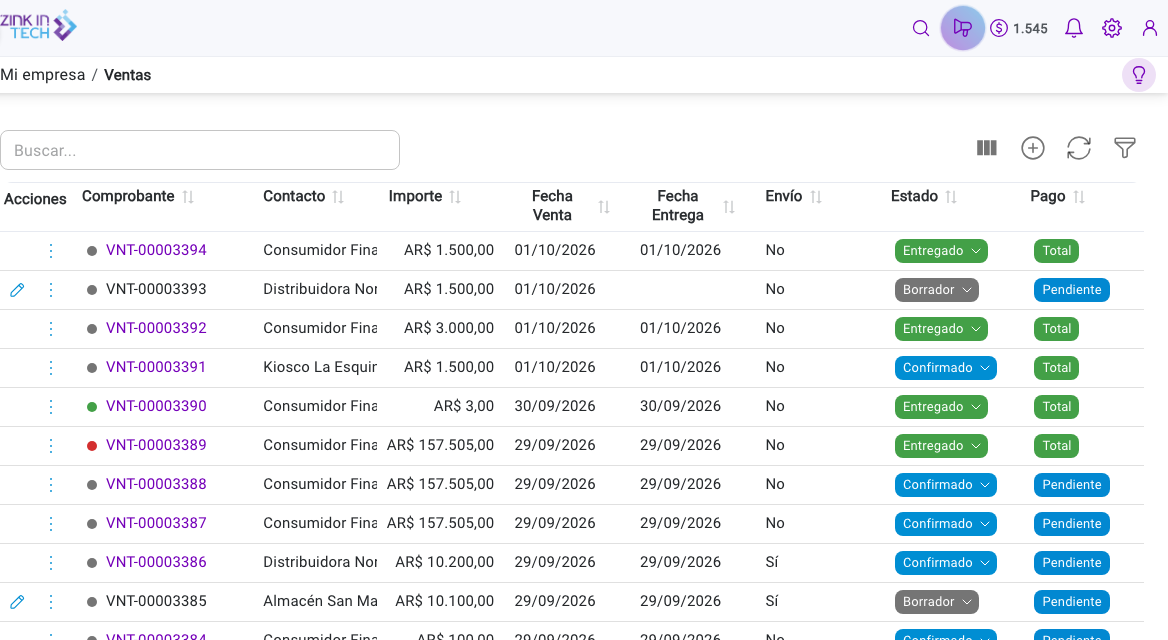Refresh the sales table
The width and height of the screenshot is (1168, 640).
(1079, 148)
